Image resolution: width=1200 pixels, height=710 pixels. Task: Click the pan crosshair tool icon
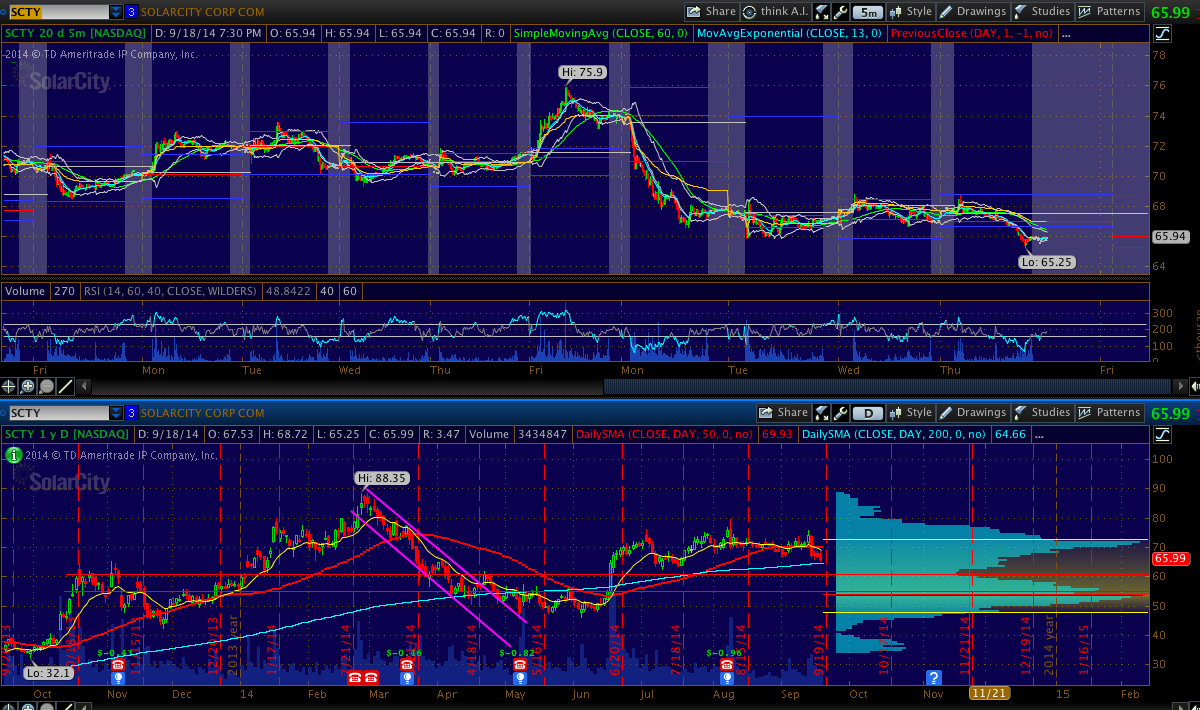click(x=10, y=386)
